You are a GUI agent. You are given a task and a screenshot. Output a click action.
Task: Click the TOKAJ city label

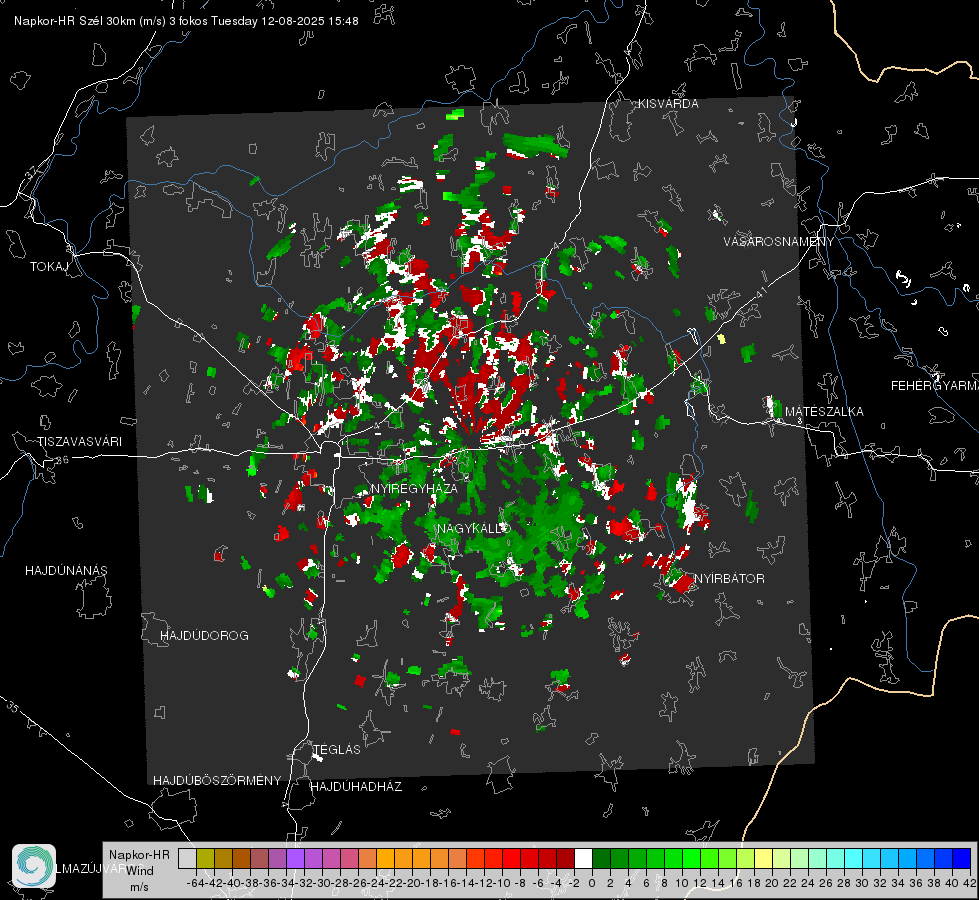[x=49, y=267]
